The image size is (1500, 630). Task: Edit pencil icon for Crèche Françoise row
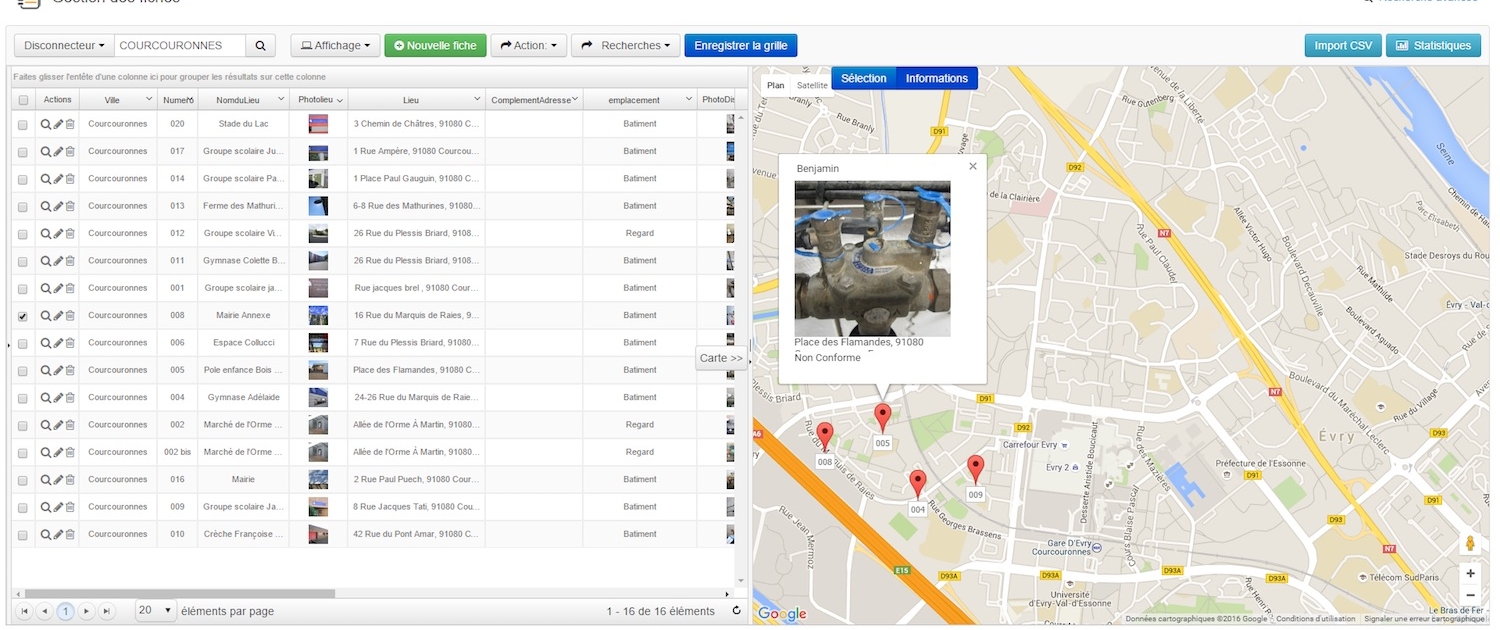coord(58,534)
